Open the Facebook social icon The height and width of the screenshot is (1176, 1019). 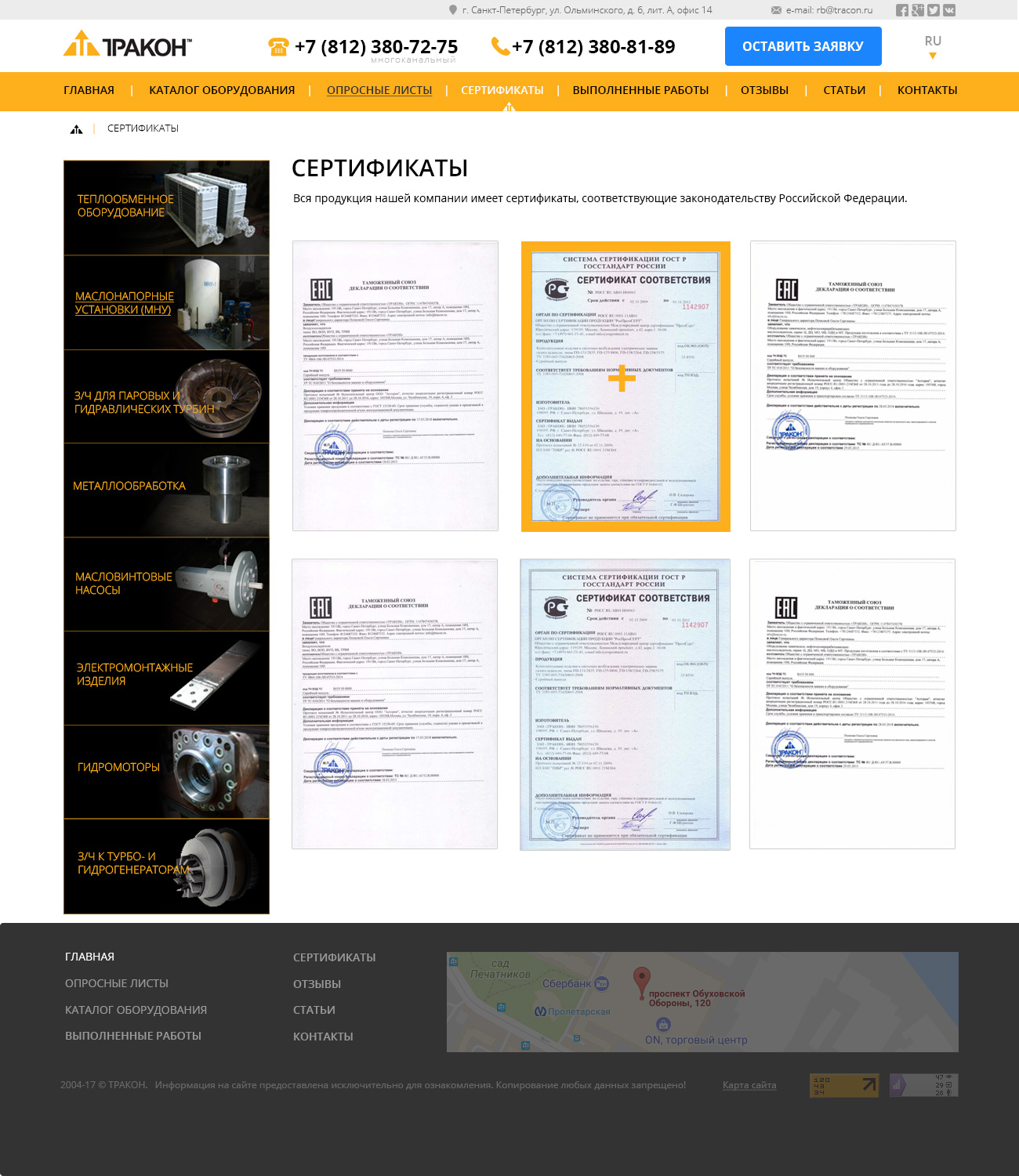pyautogui.click(x=902, y=10)
